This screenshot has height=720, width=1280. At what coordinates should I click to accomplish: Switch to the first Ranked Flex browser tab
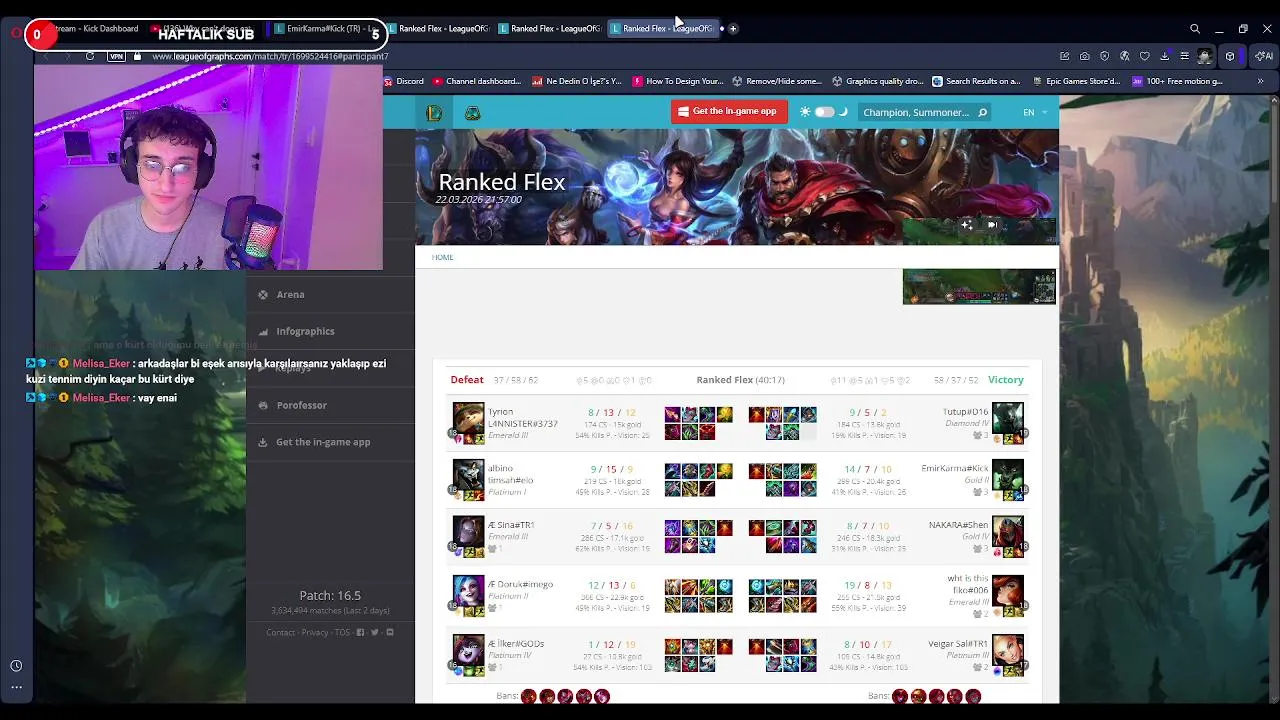point(437,29)
